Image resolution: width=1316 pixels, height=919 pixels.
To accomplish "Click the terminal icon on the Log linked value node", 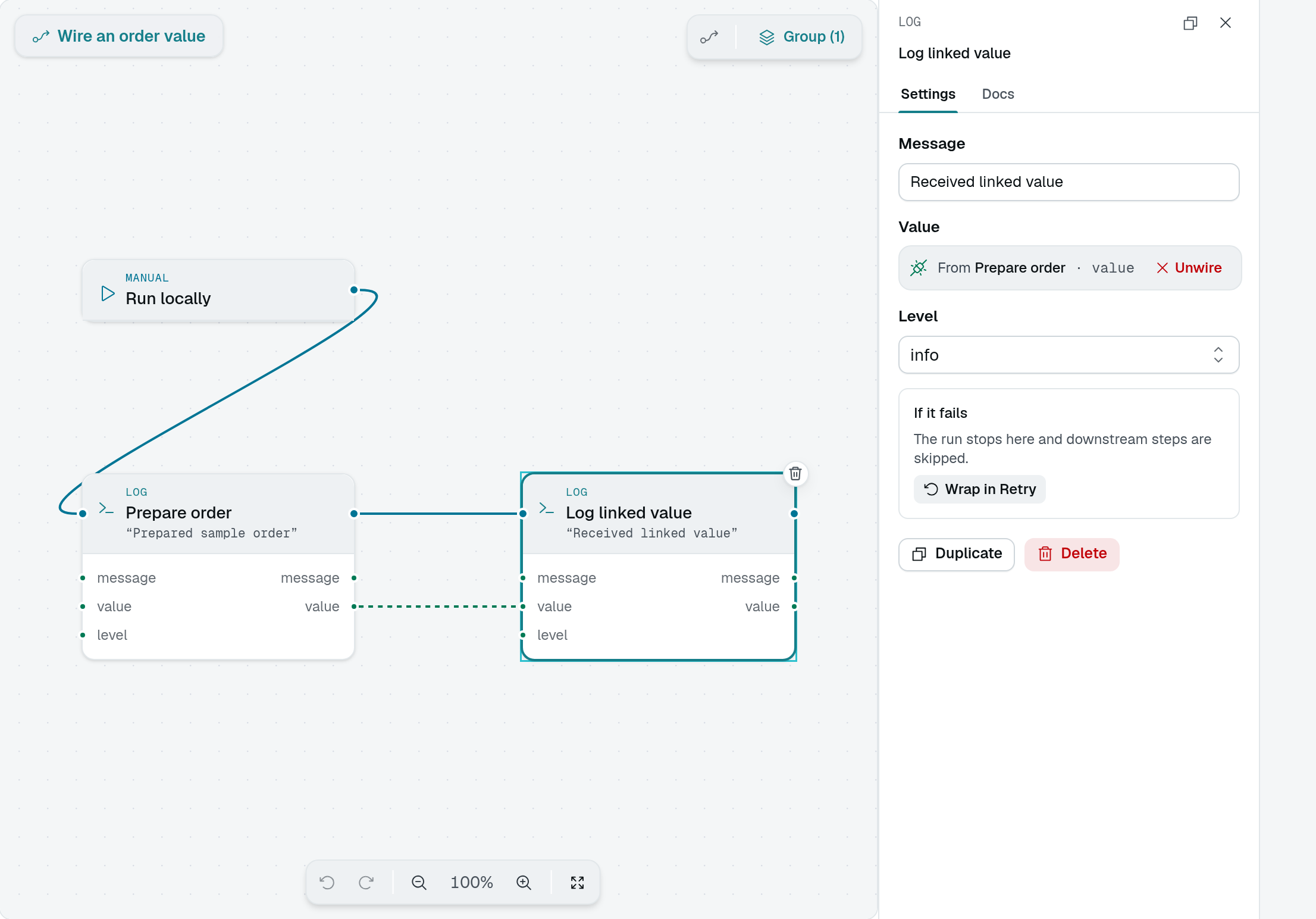I will point(546,508).
